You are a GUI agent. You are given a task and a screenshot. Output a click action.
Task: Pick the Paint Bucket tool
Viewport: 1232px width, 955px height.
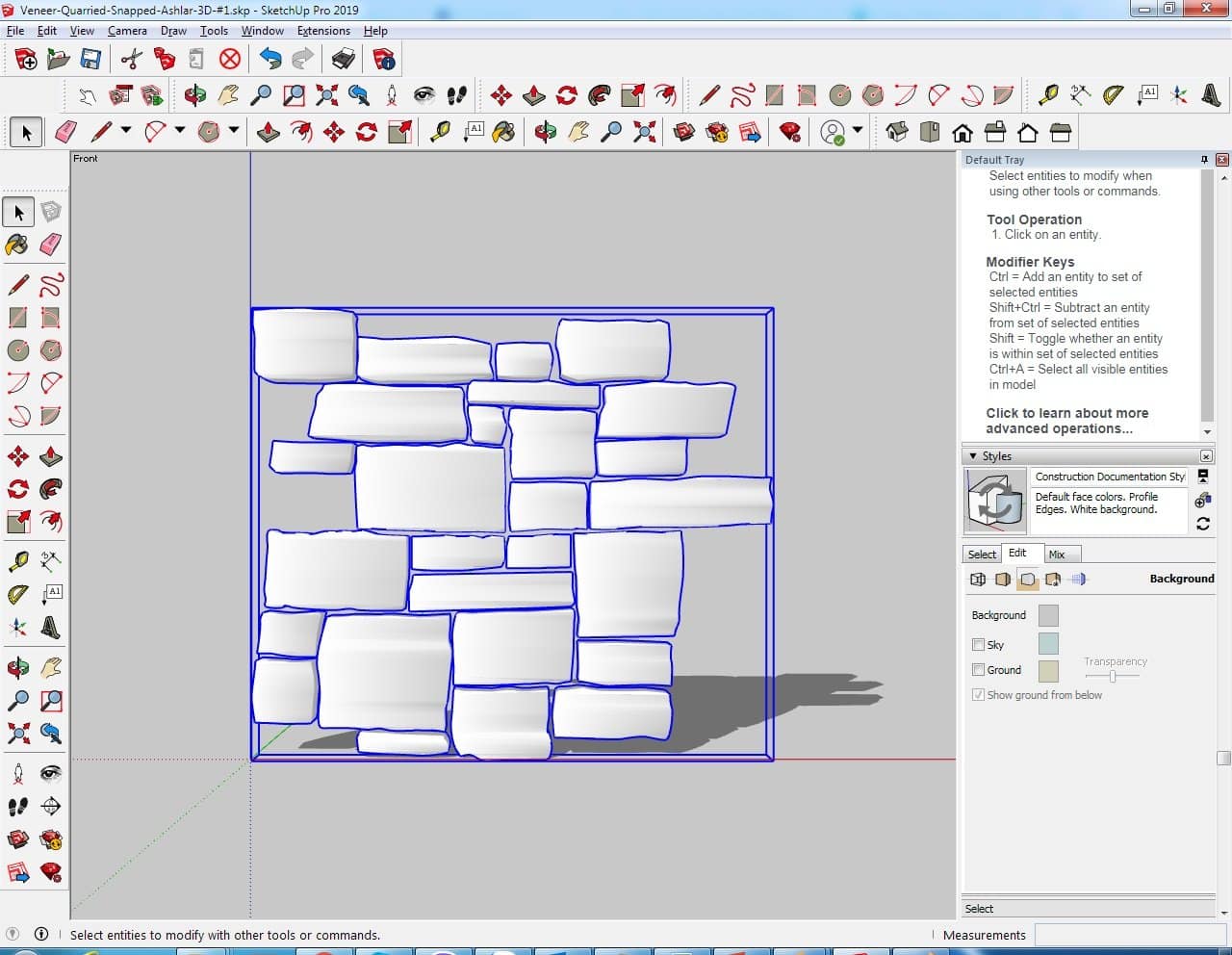coord(17,245)
